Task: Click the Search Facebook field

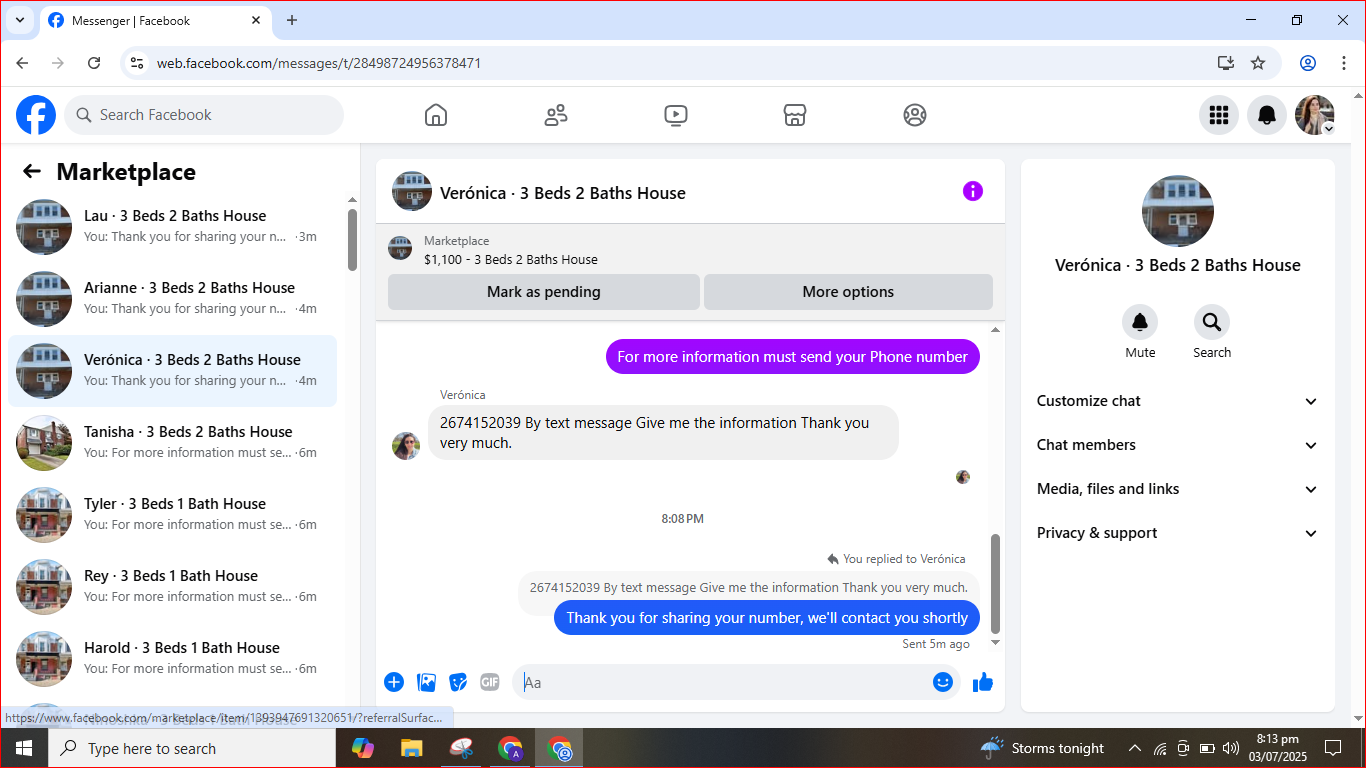Action: (x=204, y=115)
